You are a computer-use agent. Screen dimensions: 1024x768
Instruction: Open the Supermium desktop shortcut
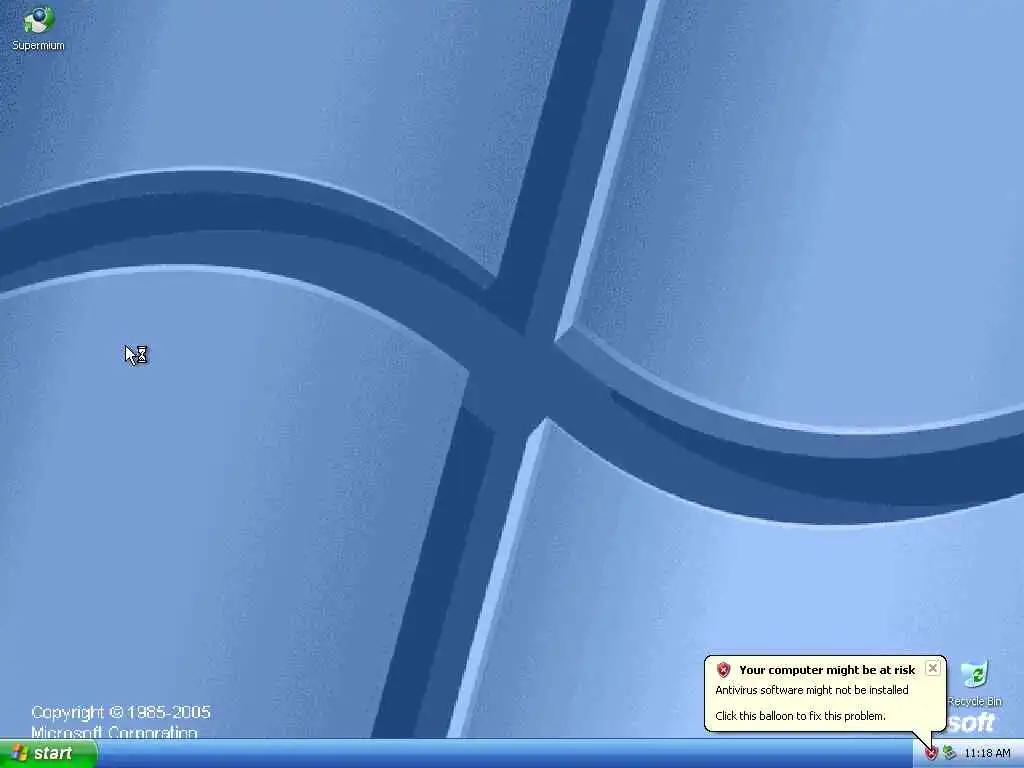pyautogui.click(x=38, y=29)
